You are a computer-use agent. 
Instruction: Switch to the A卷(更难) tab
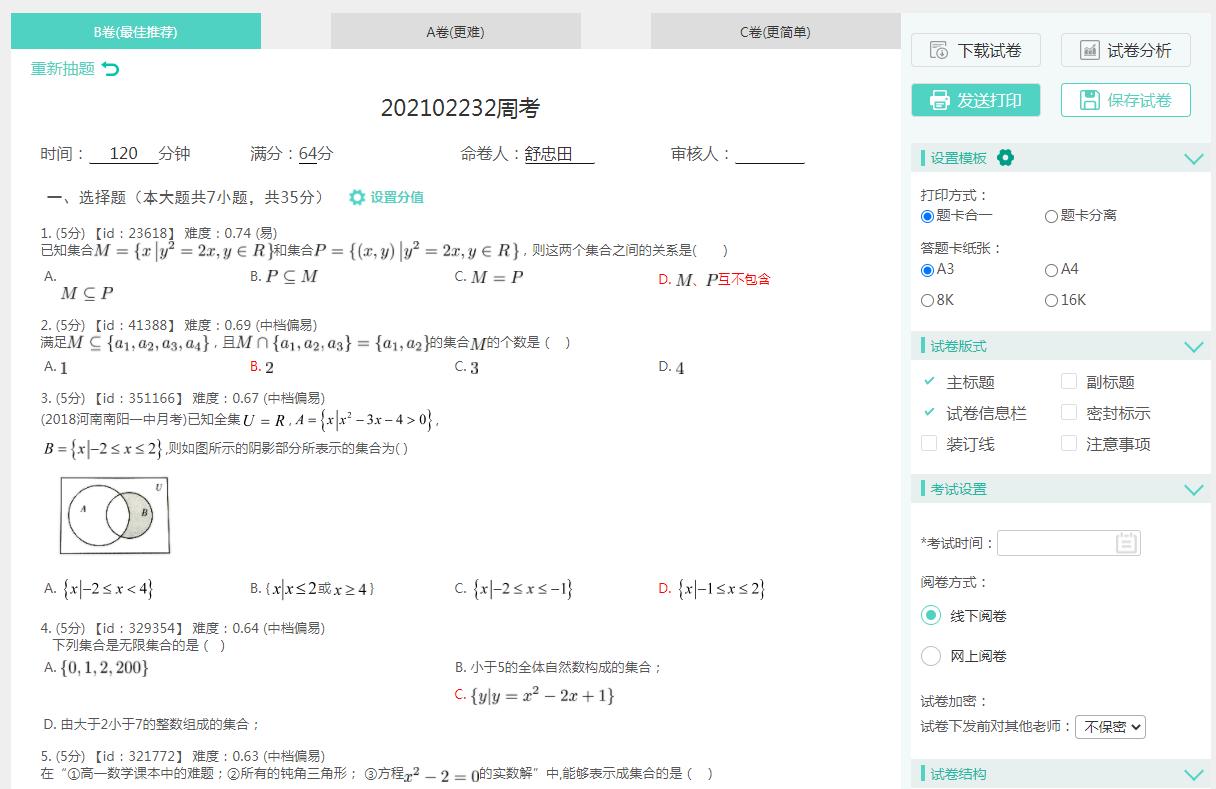pos(455,30)
